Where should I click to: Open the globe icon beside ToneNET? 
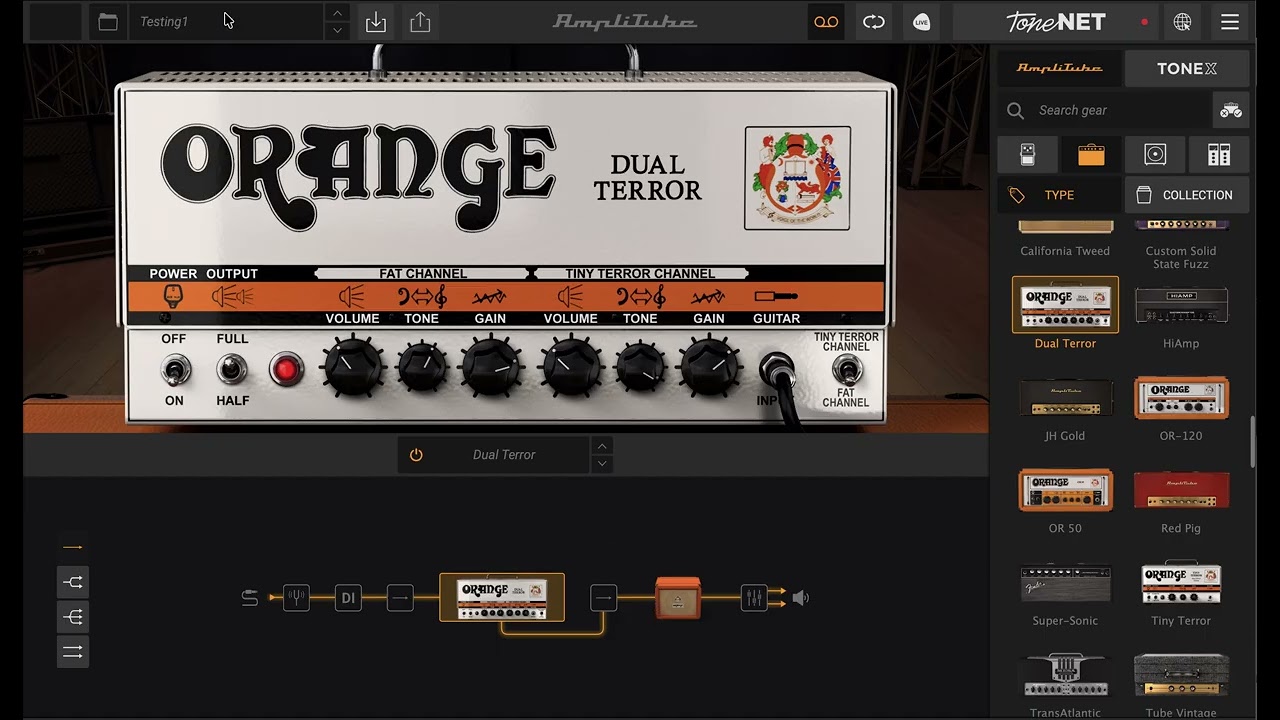1183,22
